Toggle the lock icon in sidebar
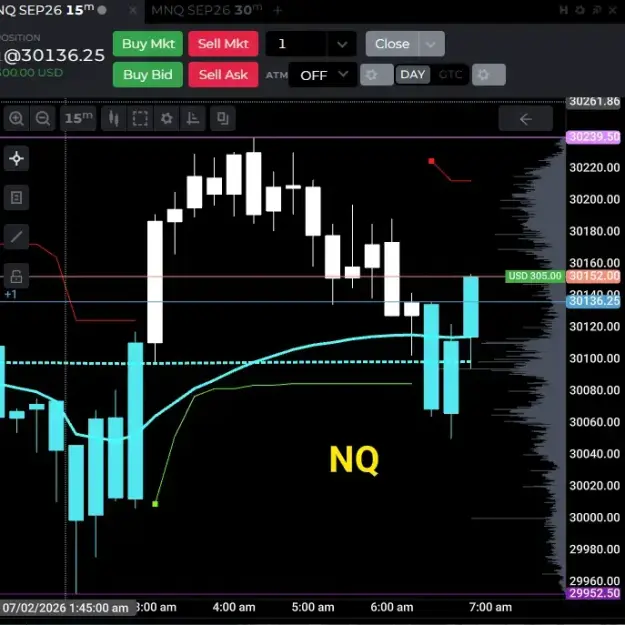The width and height of the screenshot is (625, 625). 16,276
